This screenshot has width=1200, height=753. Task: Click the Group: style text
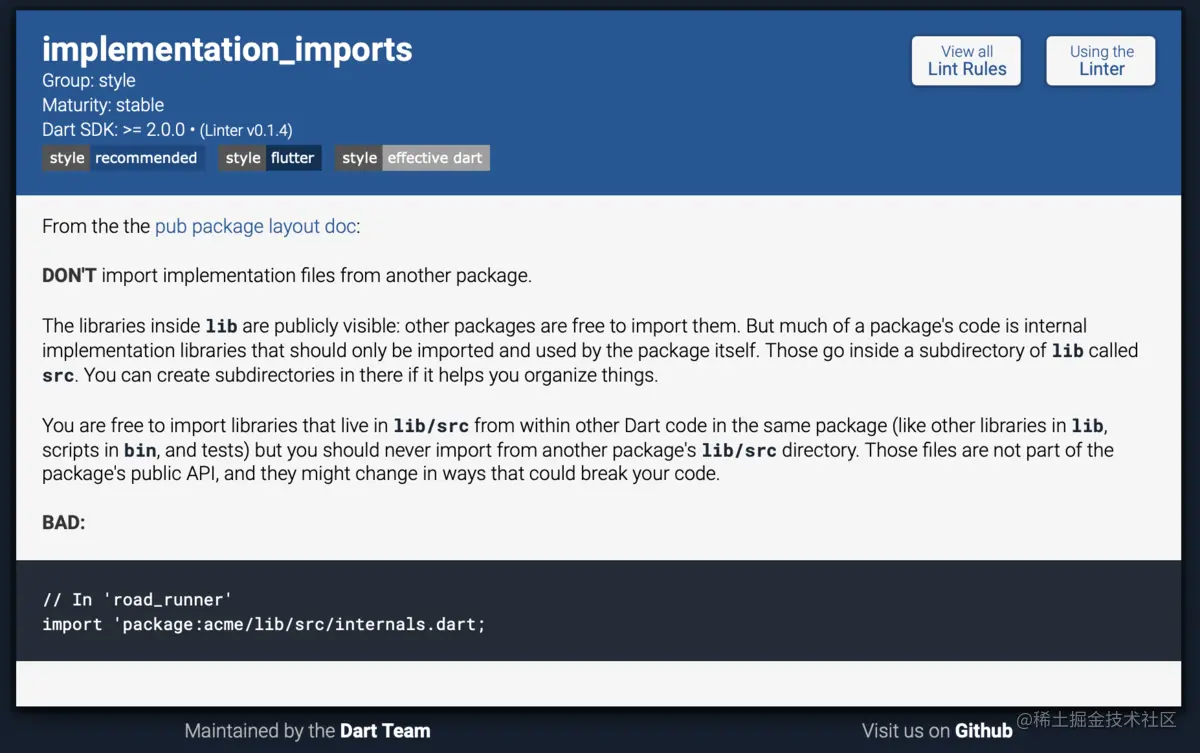89,80
